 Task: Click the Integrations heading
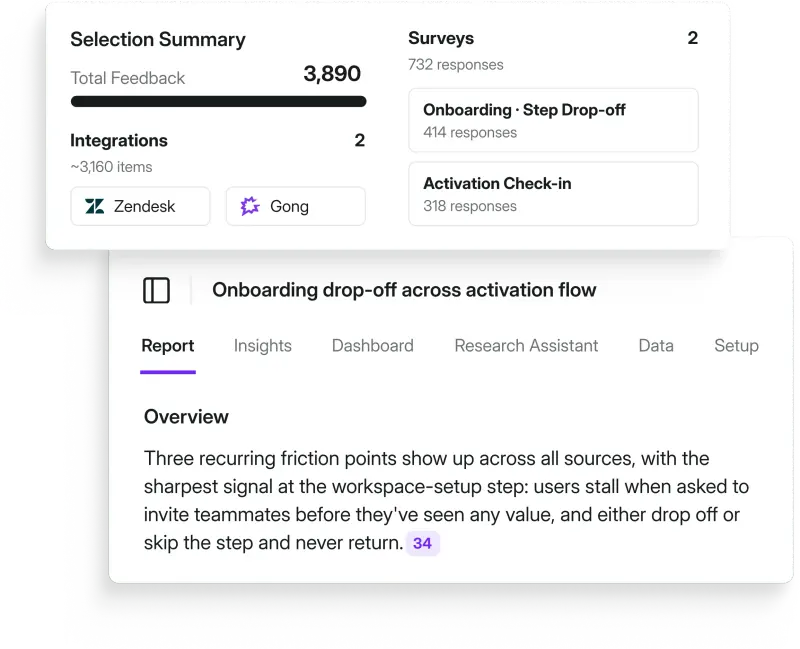pyautogui.click(x=119, y=140)
